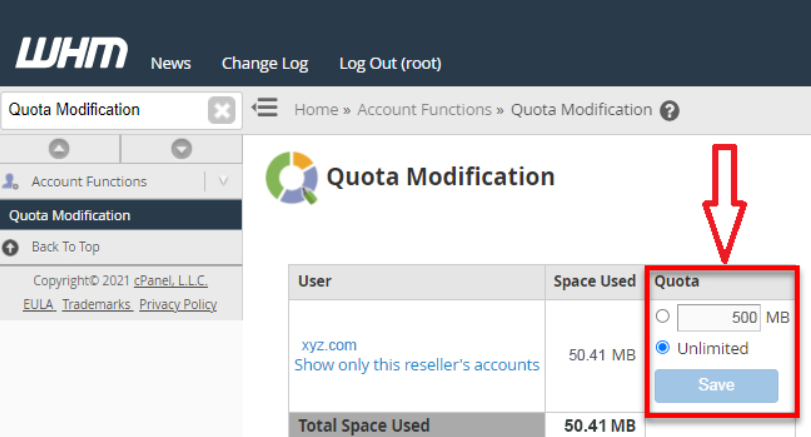This screenshot has width=811, height=437.
Task: Open help question mark icon
Action: (670, 111)
